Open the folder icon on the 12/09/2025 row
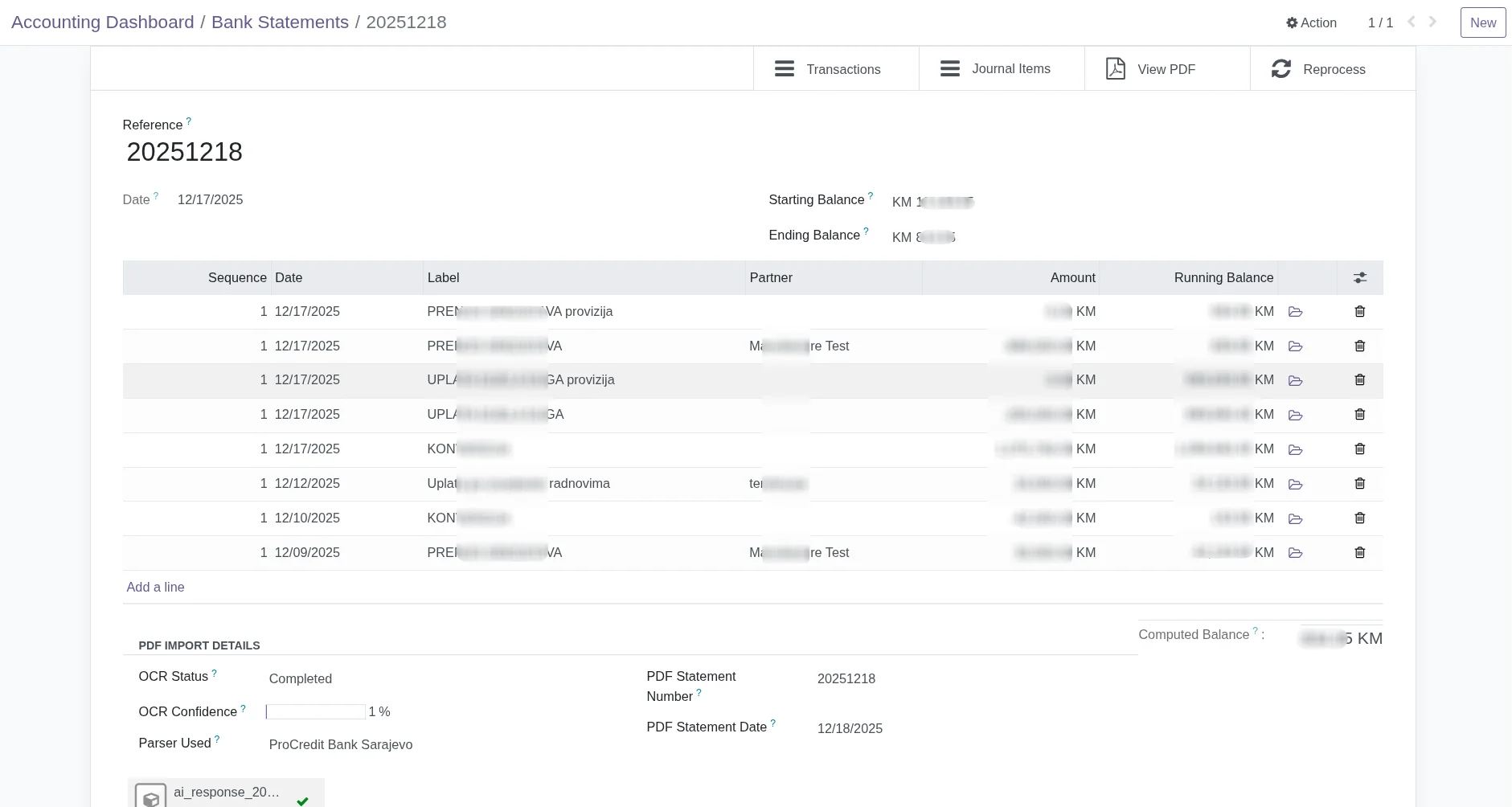 [x=1295, y=553]
